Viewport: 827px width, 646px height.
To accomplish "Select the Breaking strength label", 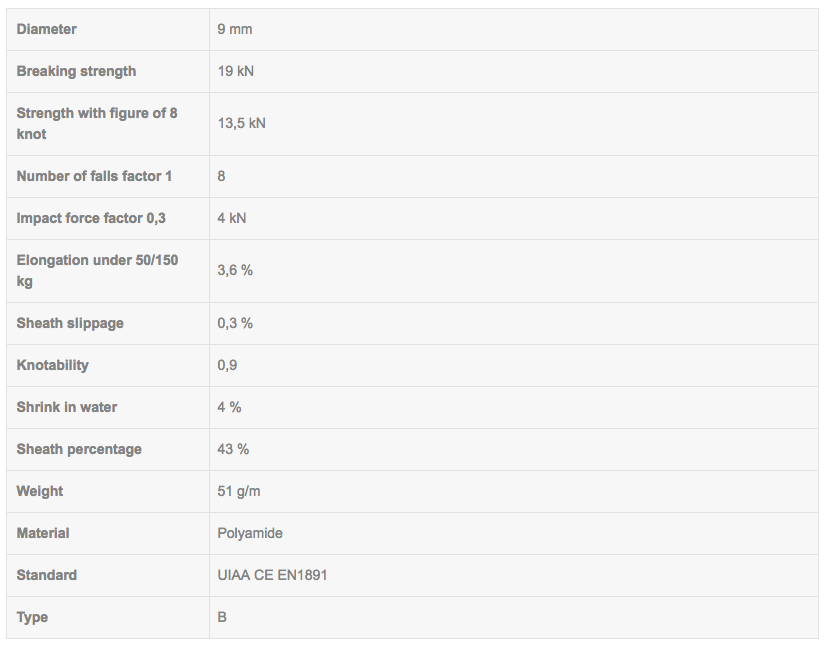I will coord(76,71).
